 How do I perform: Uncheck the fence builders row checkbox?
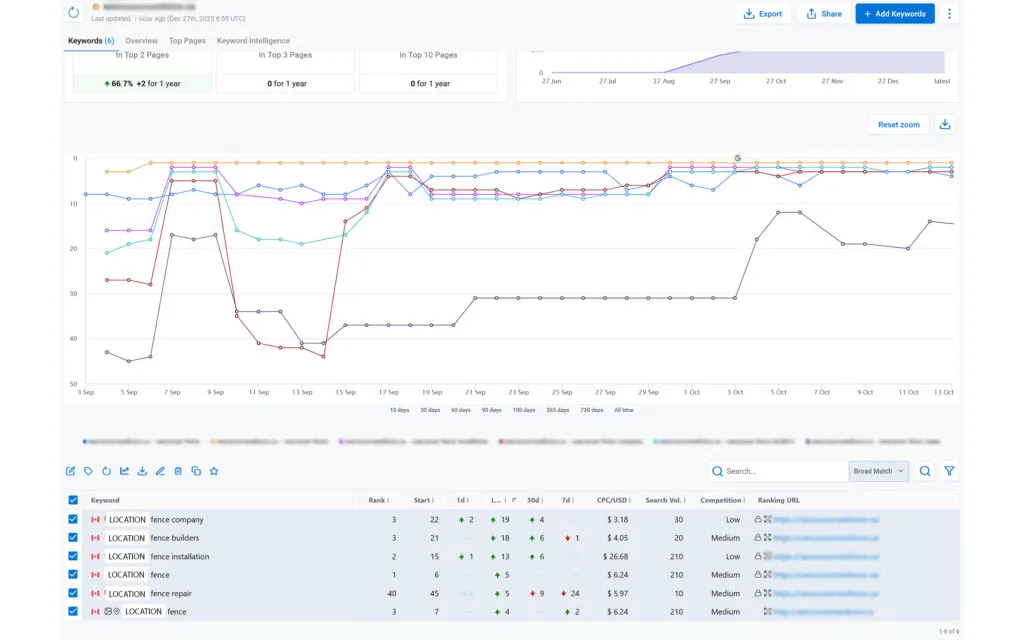73,537
